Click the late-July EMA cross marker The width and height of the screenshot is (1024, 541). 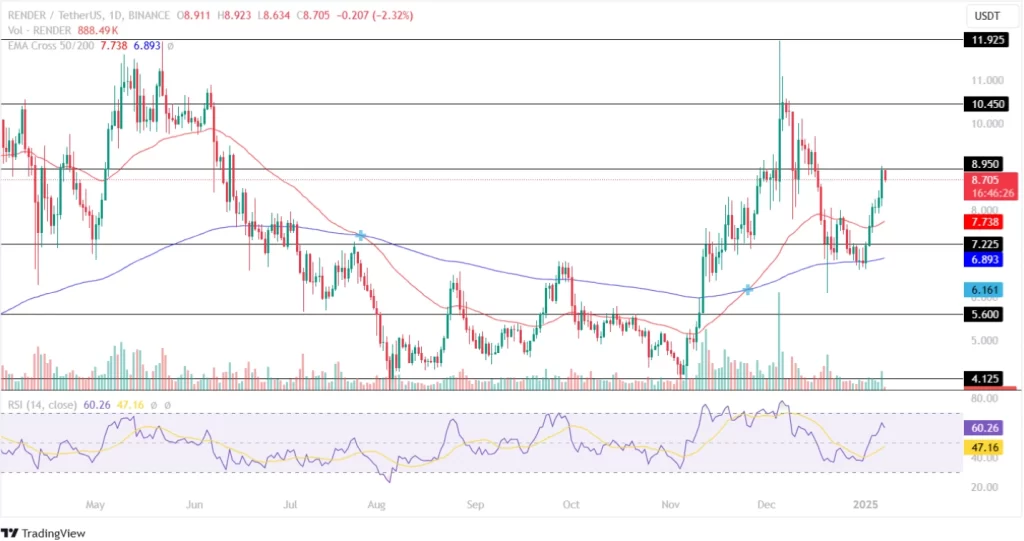tap(360, 235)
